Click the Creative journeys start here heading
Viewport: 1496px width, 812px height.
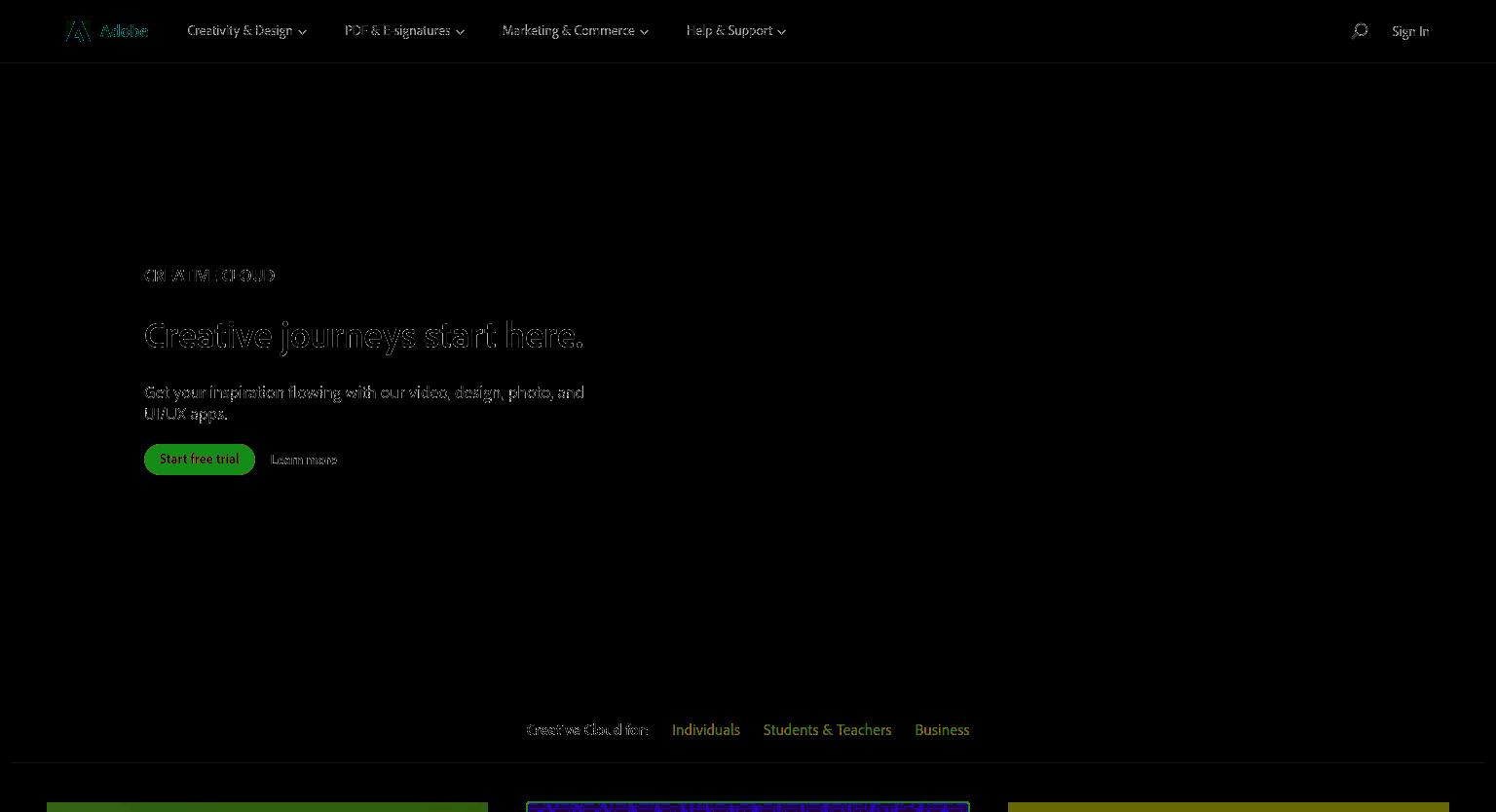point(364,336)
